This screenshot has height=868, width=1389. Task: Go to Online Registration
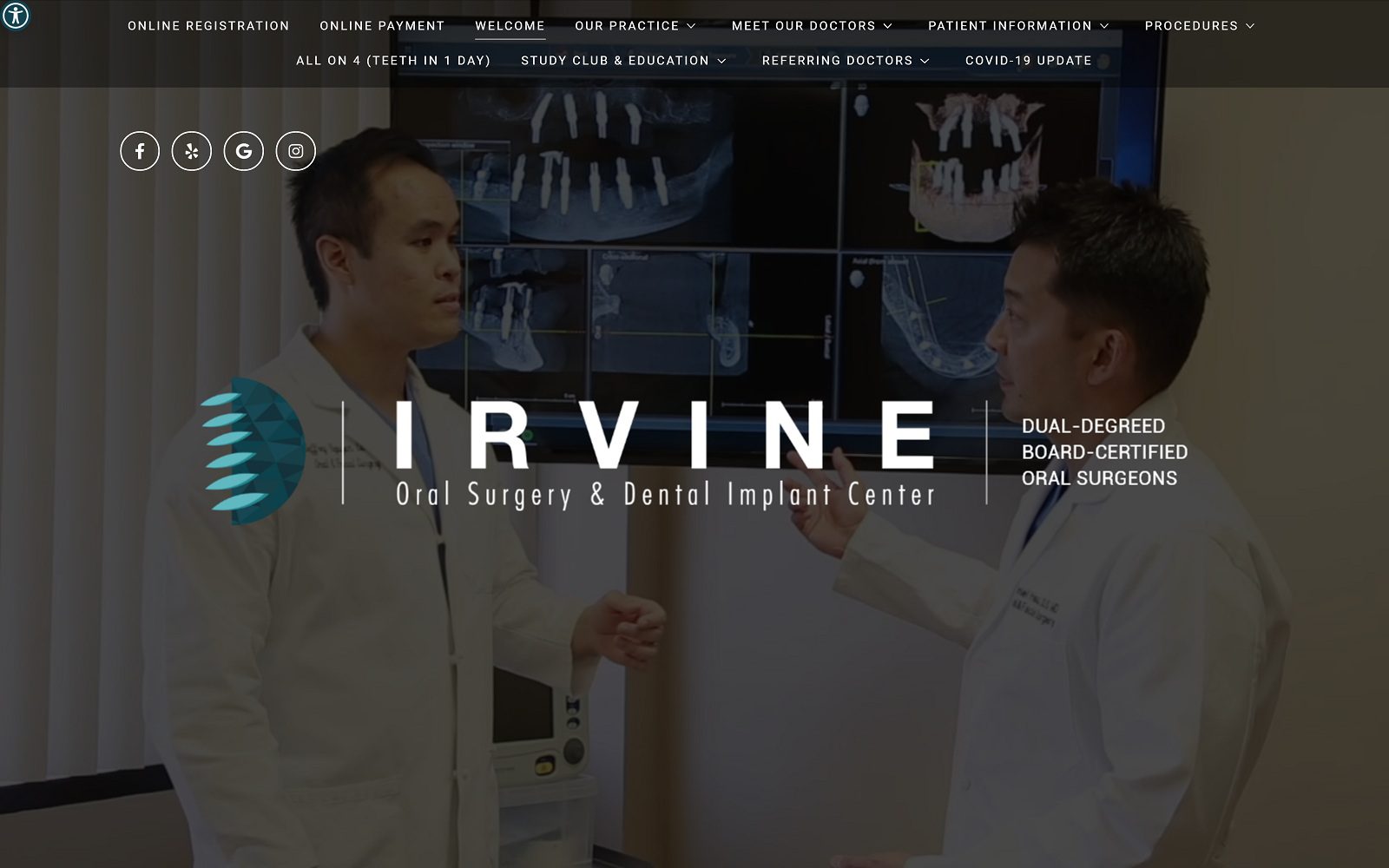tap(208, 26)
